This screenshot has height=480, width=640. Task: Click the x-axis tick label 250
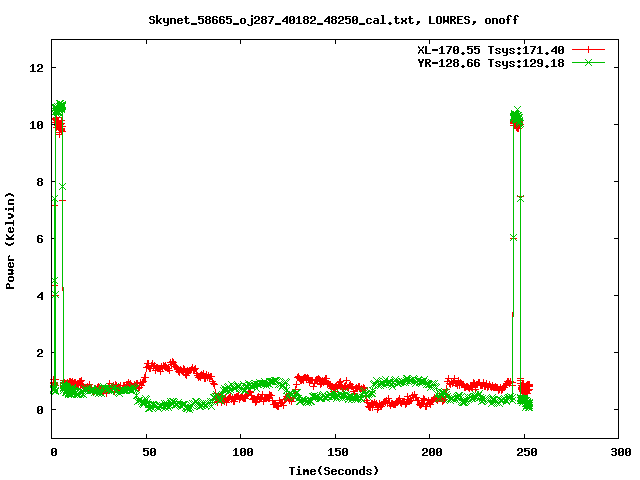(x=527, y=452)
